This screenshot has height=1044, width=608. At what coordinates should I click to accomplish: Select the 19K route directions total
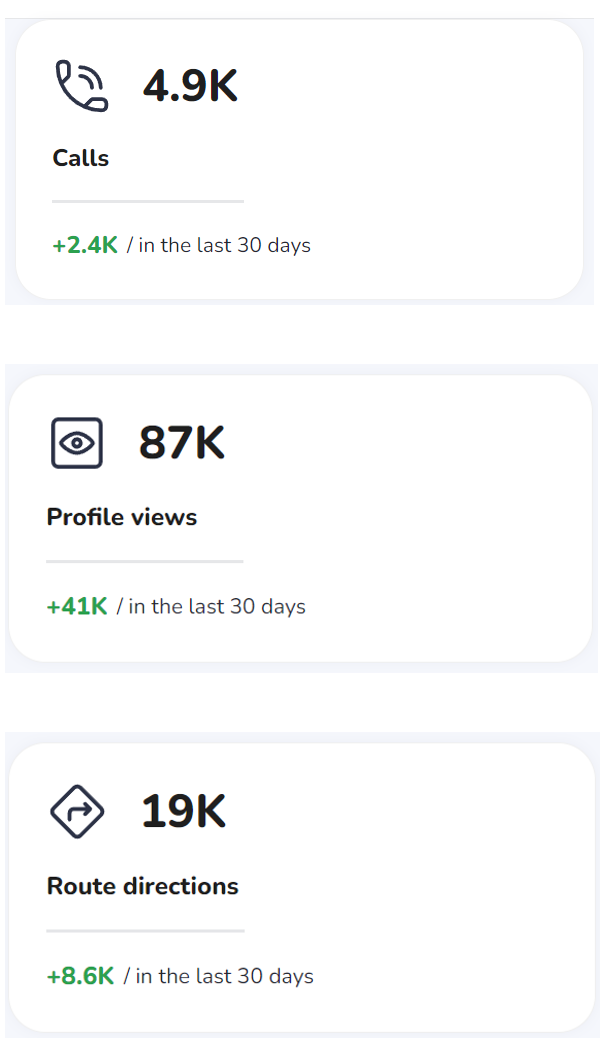point(184,811)
